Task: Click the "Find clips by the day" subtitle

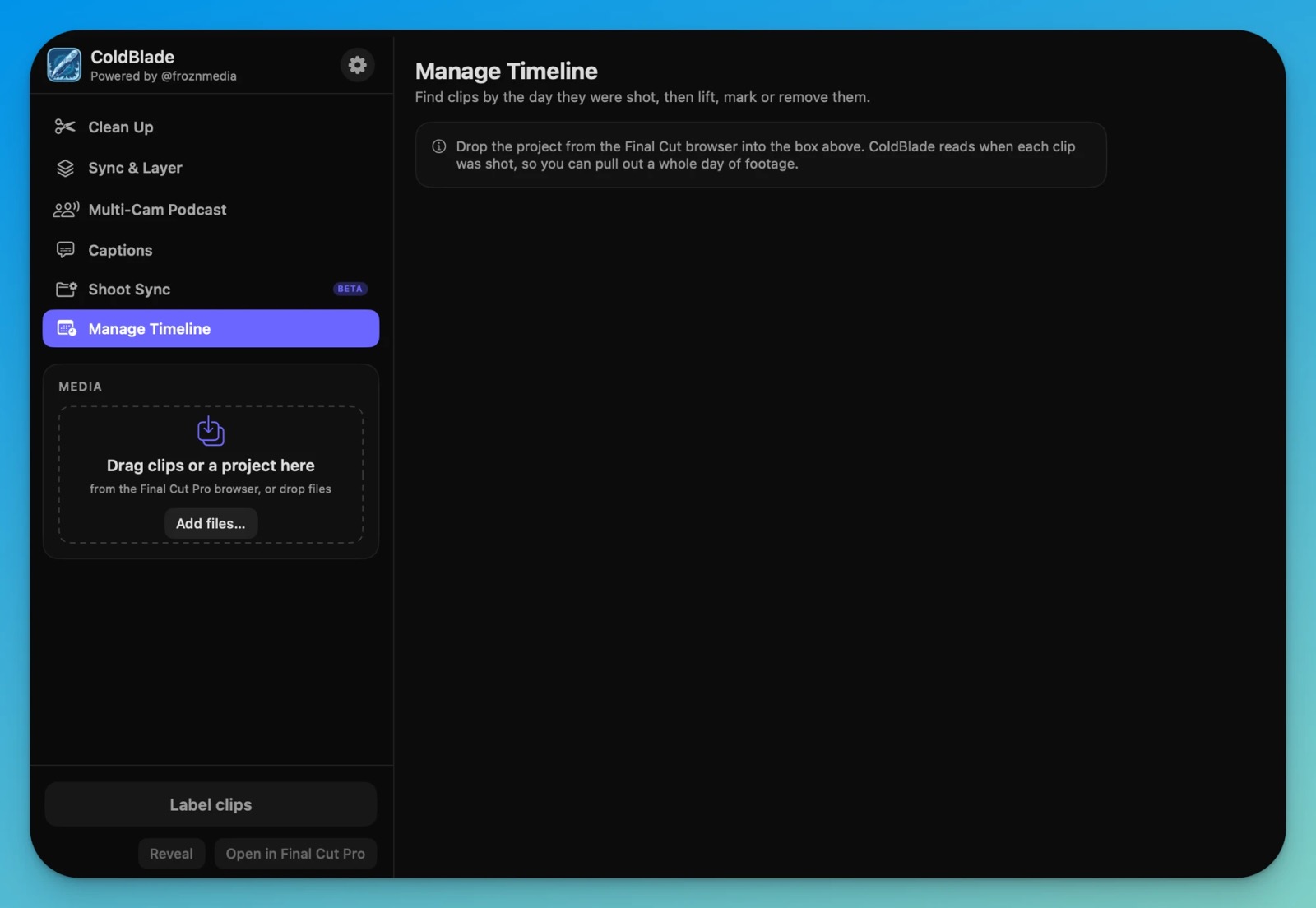Action: (x=642, y=97)
